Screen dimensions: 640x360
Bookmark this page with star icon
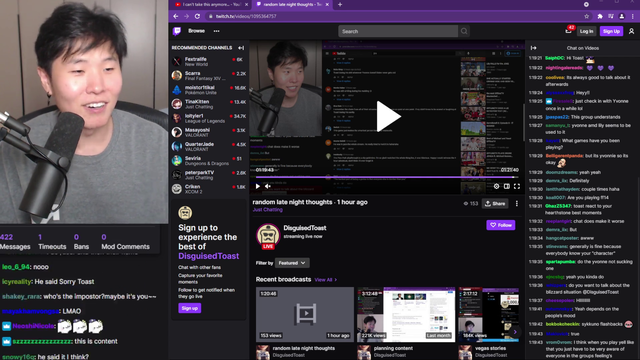pyautogui.click(x=587, y=16)
